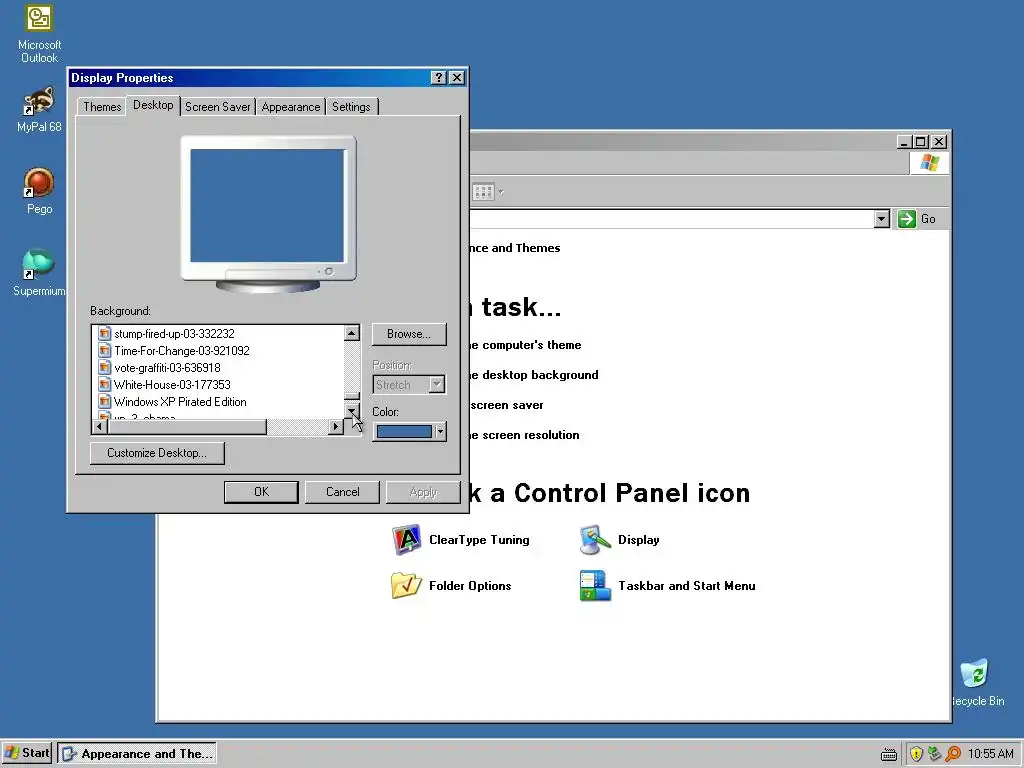The height and width of the screenshot is (768, 1024).
Task: Click the Help question mark button
Action: coord(439,78)
